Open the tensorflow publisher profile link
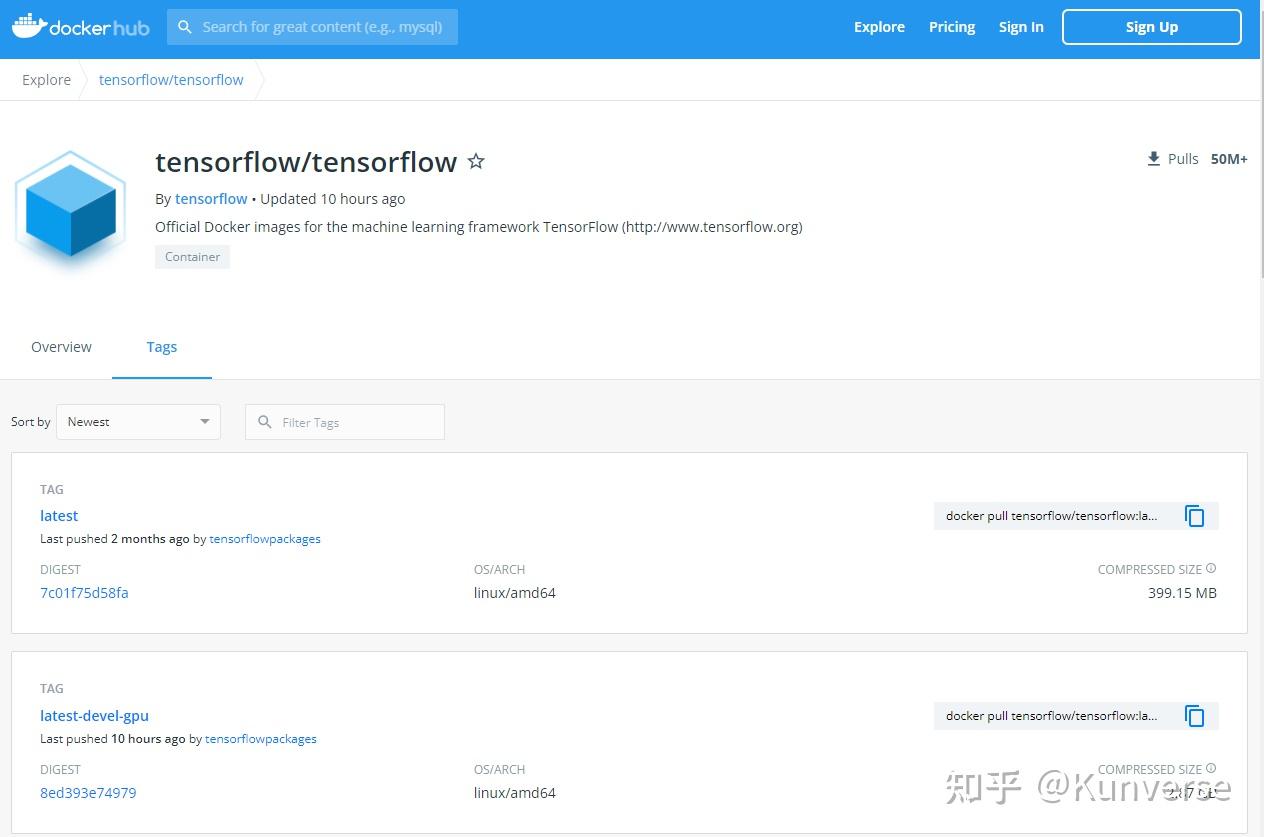Viewport: 1264px width, 837px height. click(211, 198)
